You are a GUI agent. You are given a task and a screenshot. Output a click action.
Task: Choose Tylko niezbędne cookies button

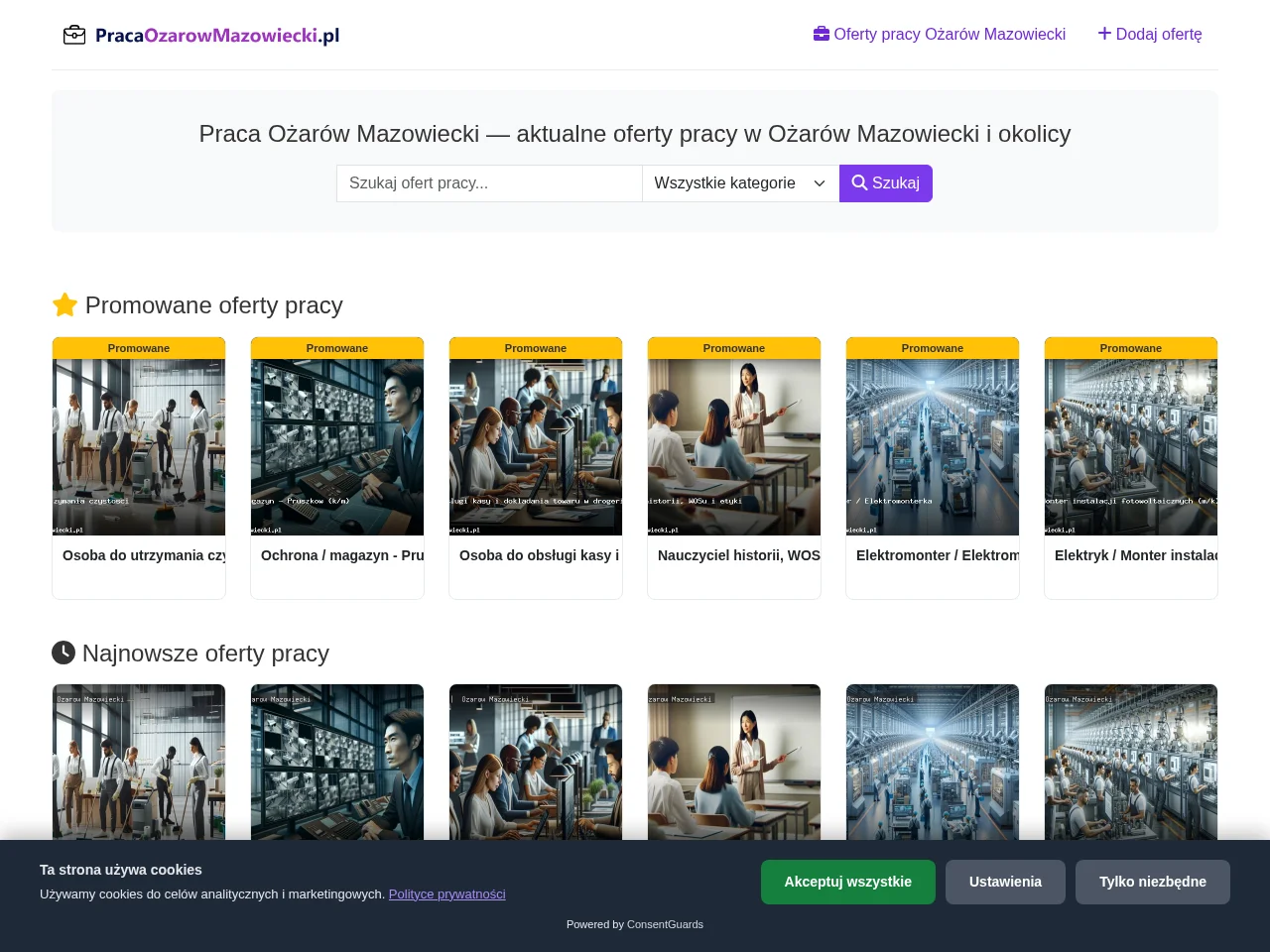click(1153, 882)
